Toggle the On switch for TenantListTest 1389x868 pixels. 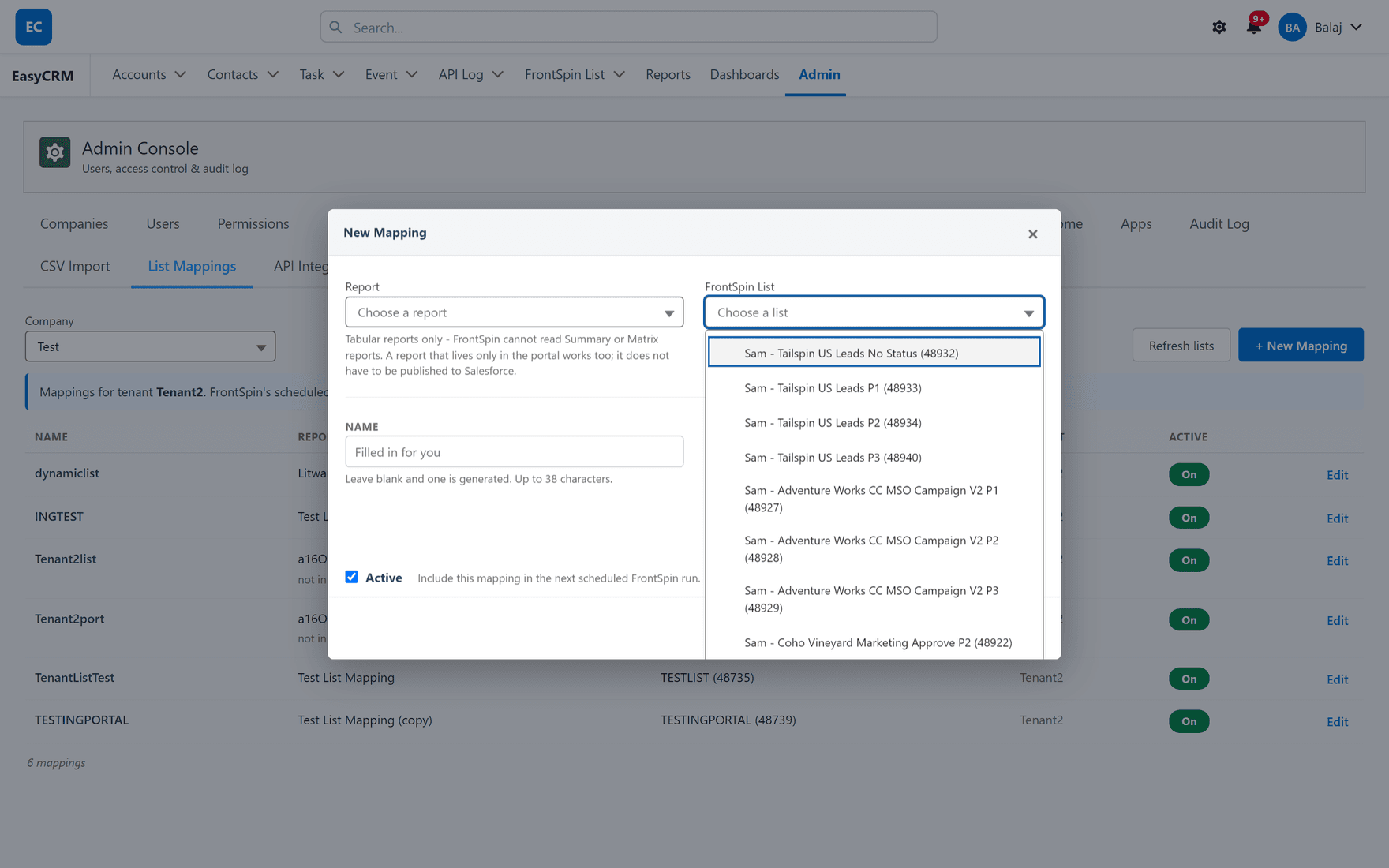click(x=1189, y=679)
